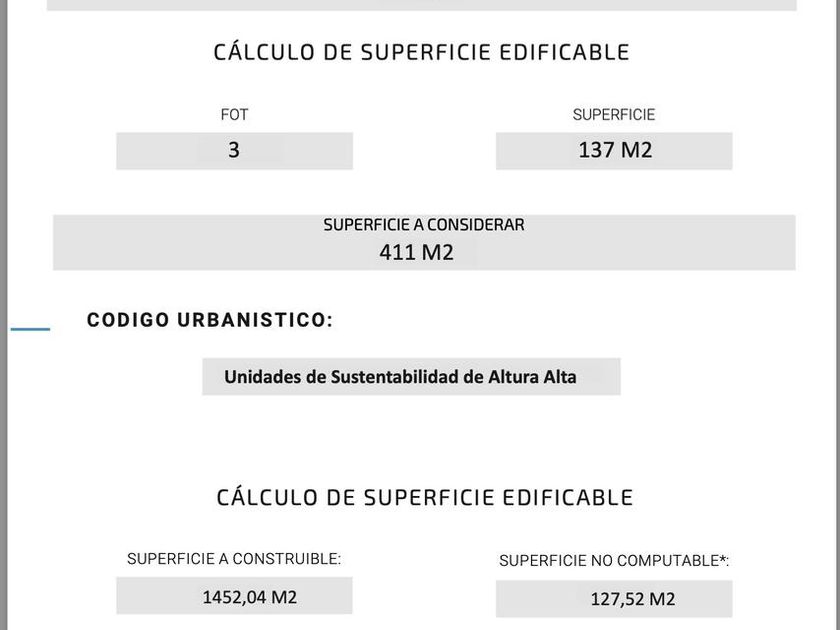Click the word Sustentabilidad in the code box
Viewport: 840px width, 630px height.
click(x=394, y=377)
